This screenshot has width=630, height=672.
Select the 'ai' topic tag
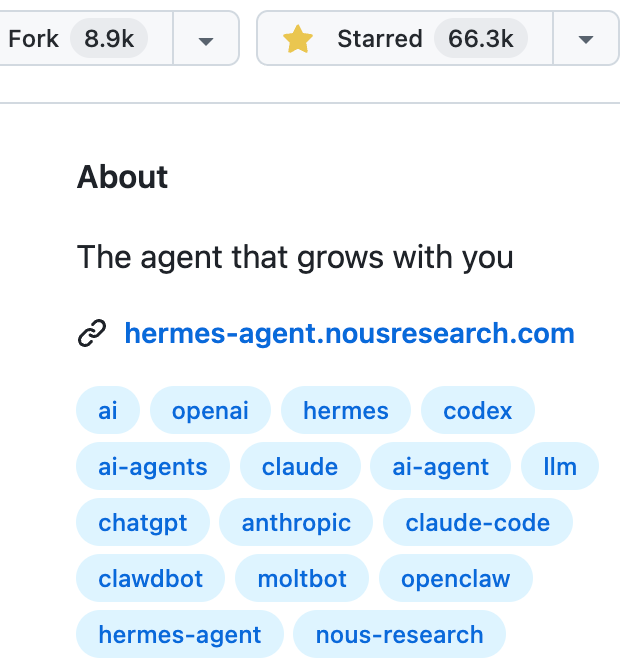pos(108,410)
